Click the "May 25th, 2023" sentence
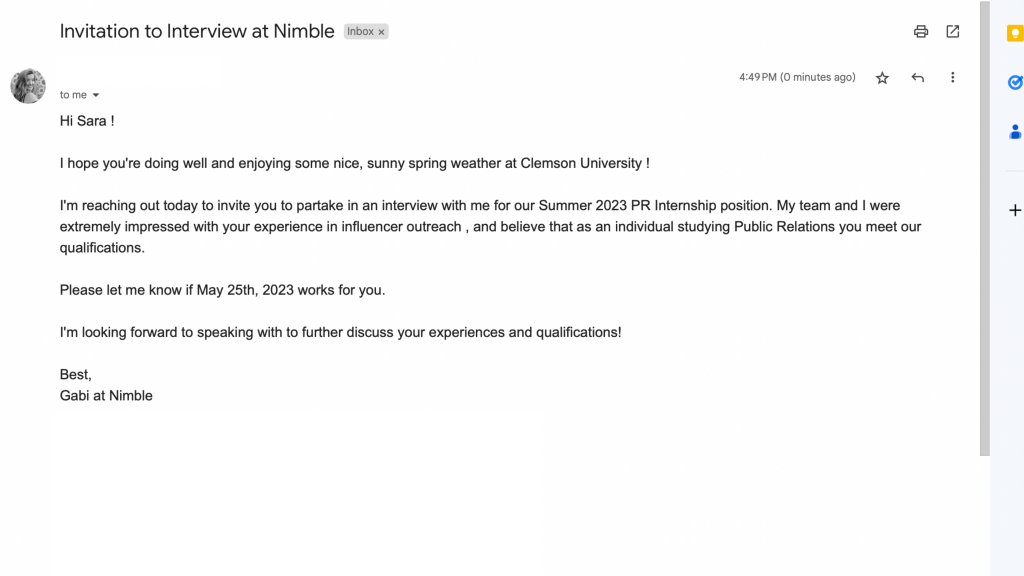The width and height of the screenshot is (1024, 576). [222, 290]
